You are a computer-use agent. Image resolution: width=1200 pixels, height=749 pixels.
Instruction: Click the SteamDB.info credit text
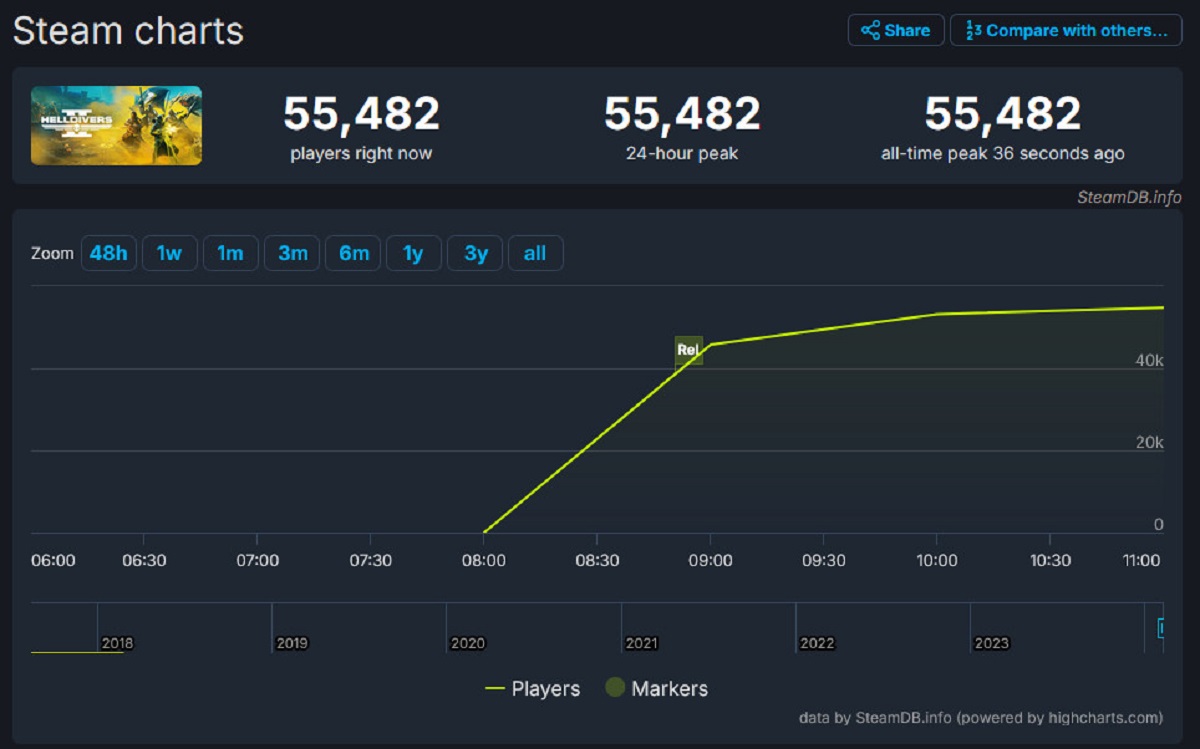tap(1129, 197)
